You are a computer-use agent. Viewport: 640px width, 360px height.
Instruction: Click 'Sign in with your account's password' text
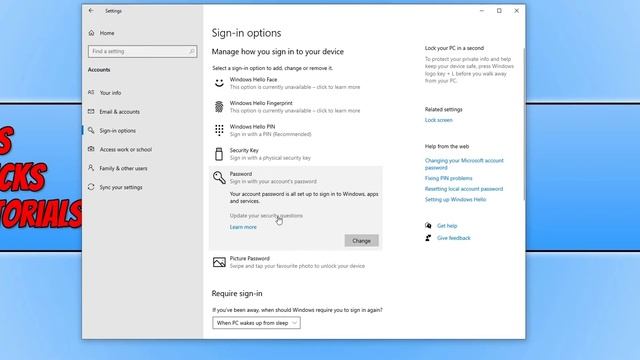click(x=273, y=181)
